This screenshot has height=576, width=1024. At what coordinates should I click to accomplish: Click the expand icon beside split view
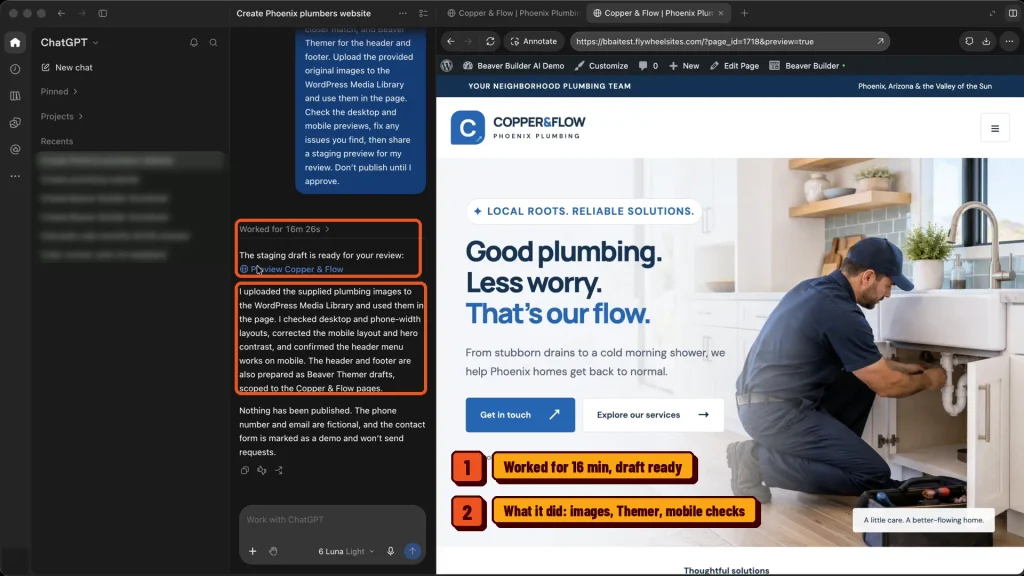(x=992, y=13)
